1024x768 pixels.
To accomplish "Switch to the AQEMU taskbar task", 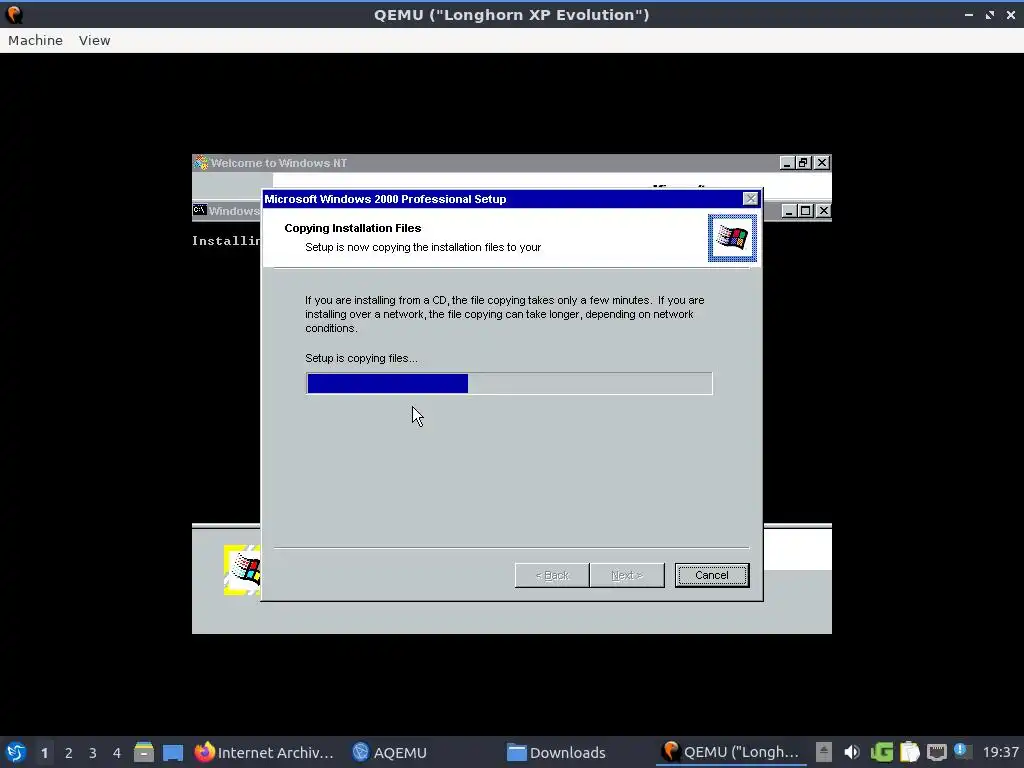I will [x=390, y=752].
